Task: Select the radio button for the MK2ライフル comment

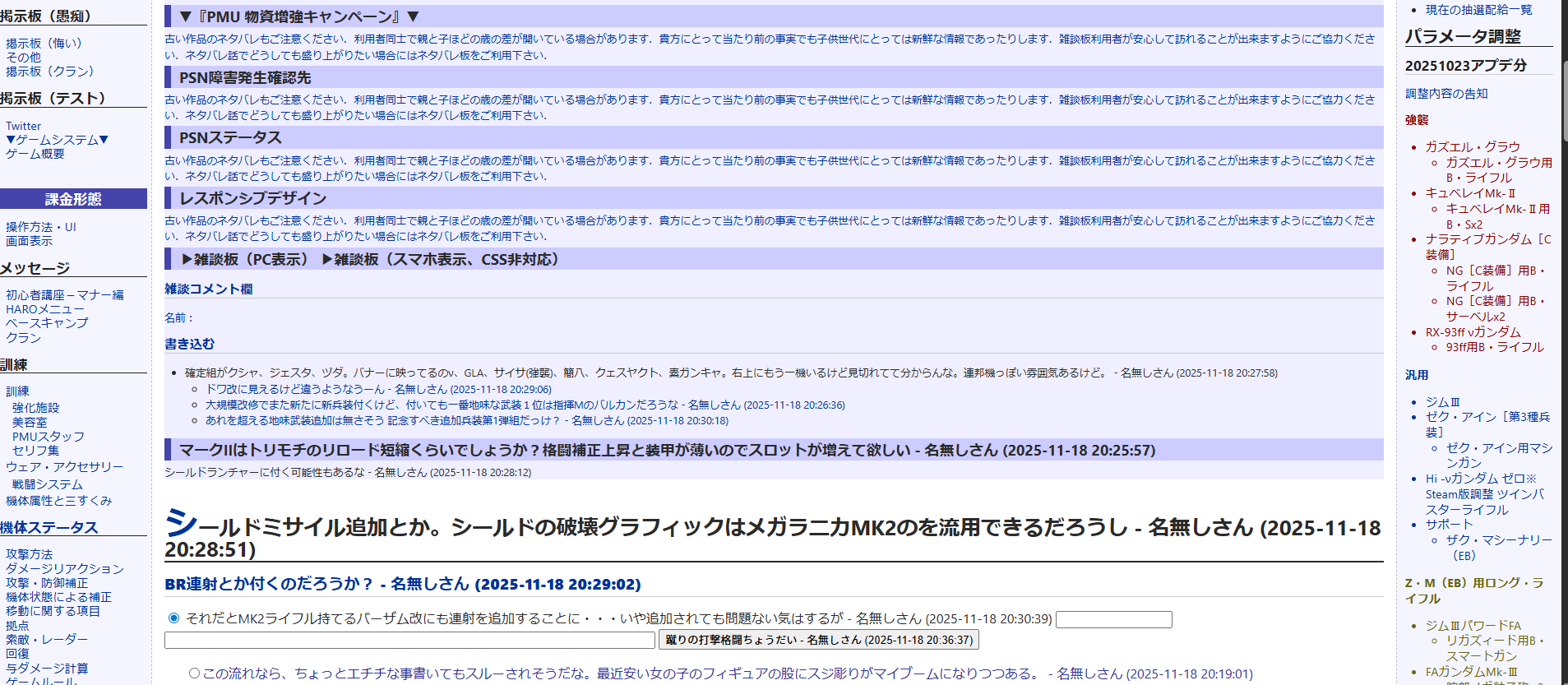Action: tap(173, 618)
